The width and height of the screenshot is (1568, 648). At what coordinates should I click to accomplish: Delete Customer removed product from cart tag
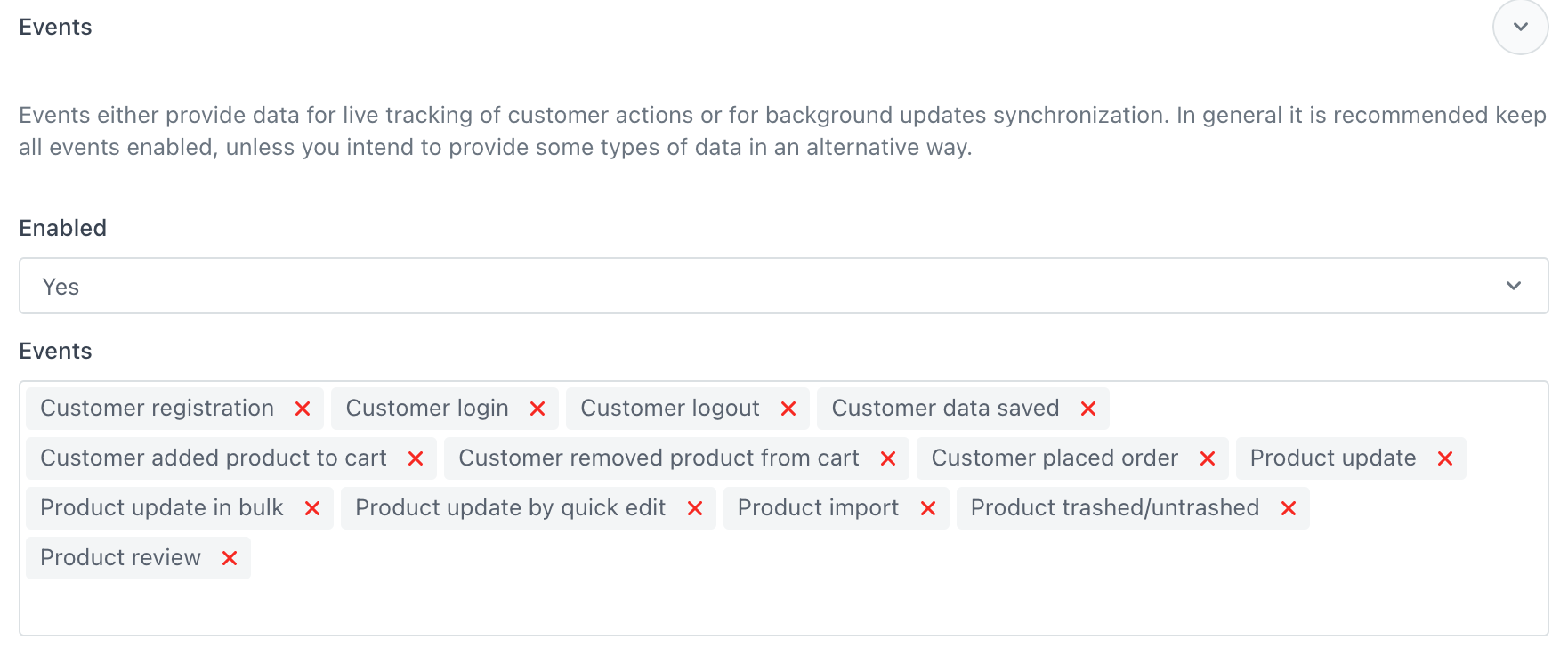(x=888, y=458)
